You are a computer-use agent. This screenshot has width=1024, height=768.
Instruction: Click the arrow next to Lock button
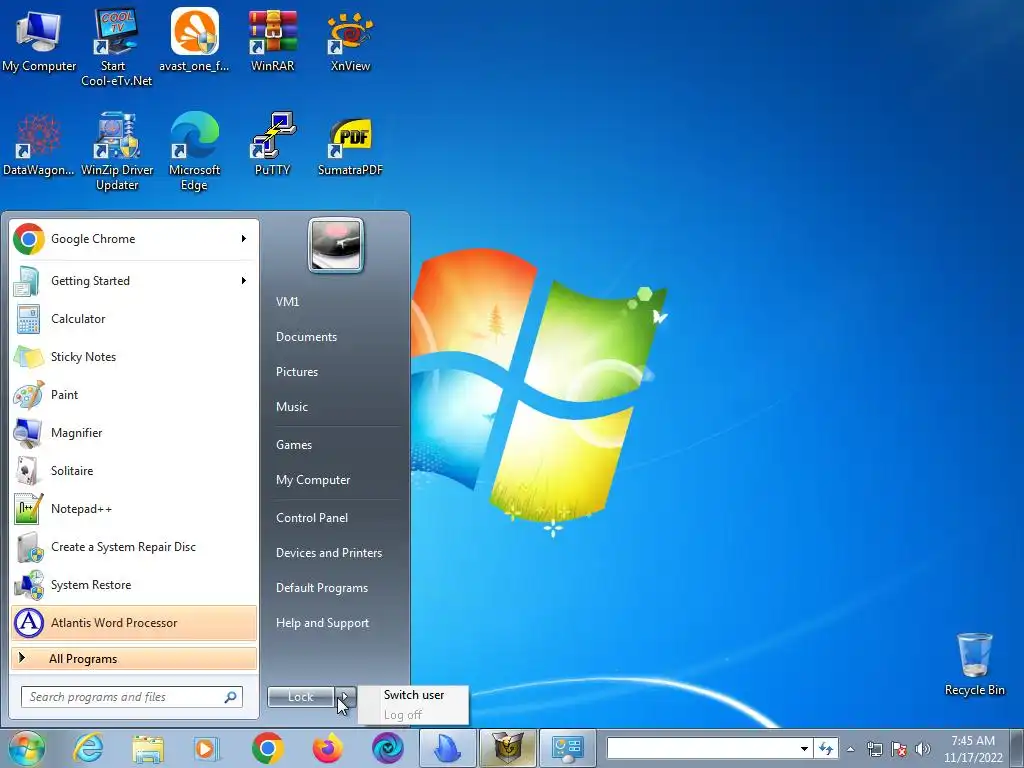[x=346, y=697]
